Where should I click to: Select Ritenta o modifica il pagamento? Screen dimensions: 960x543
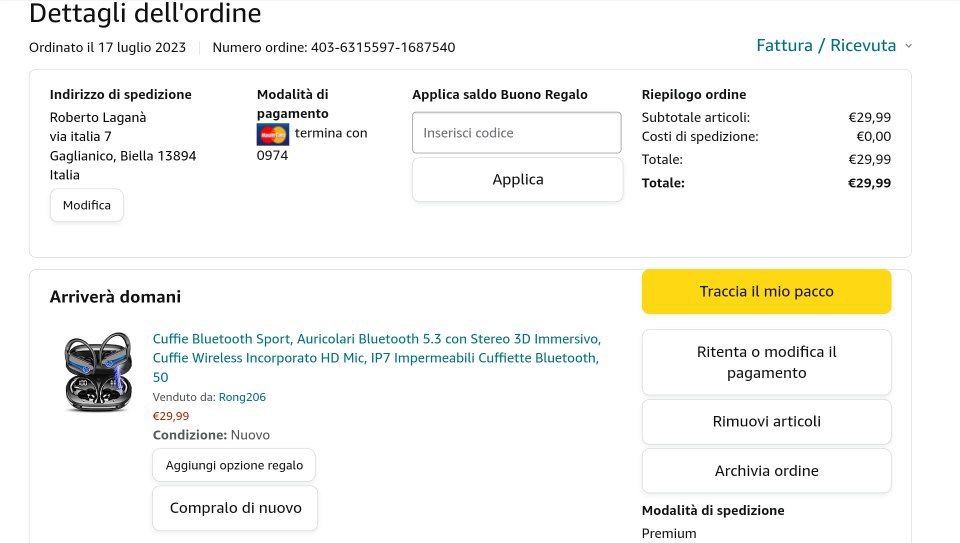(x=766, y=362)
